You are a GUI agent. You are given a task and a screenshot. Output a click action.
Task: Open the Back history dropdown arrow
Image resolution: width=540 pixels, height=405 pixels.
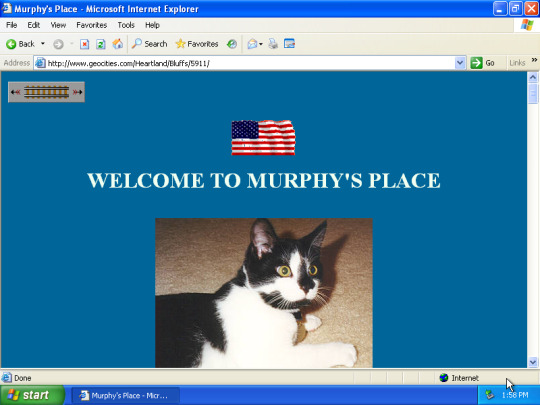click(43, 44)
